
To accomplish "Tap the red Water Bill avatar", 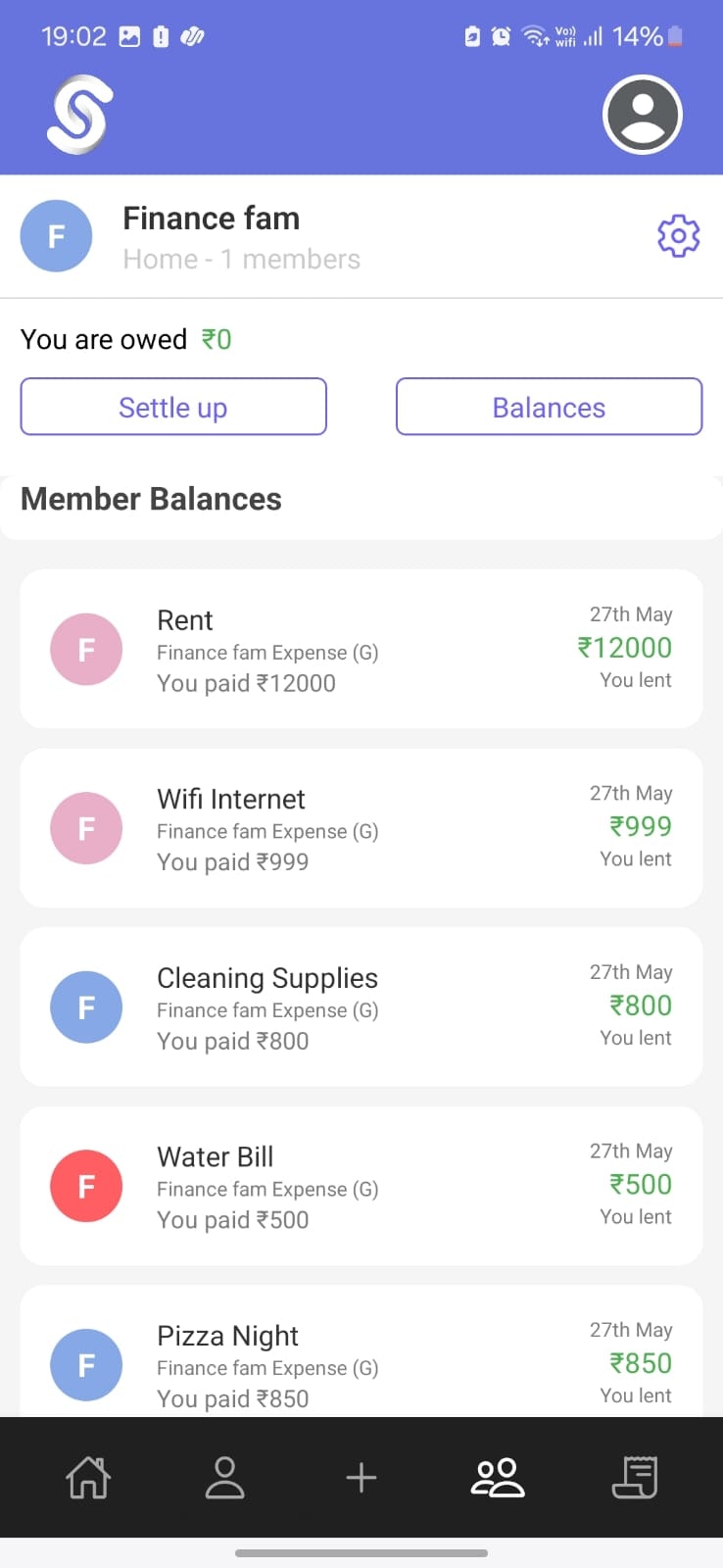I will coord(86,1186).
